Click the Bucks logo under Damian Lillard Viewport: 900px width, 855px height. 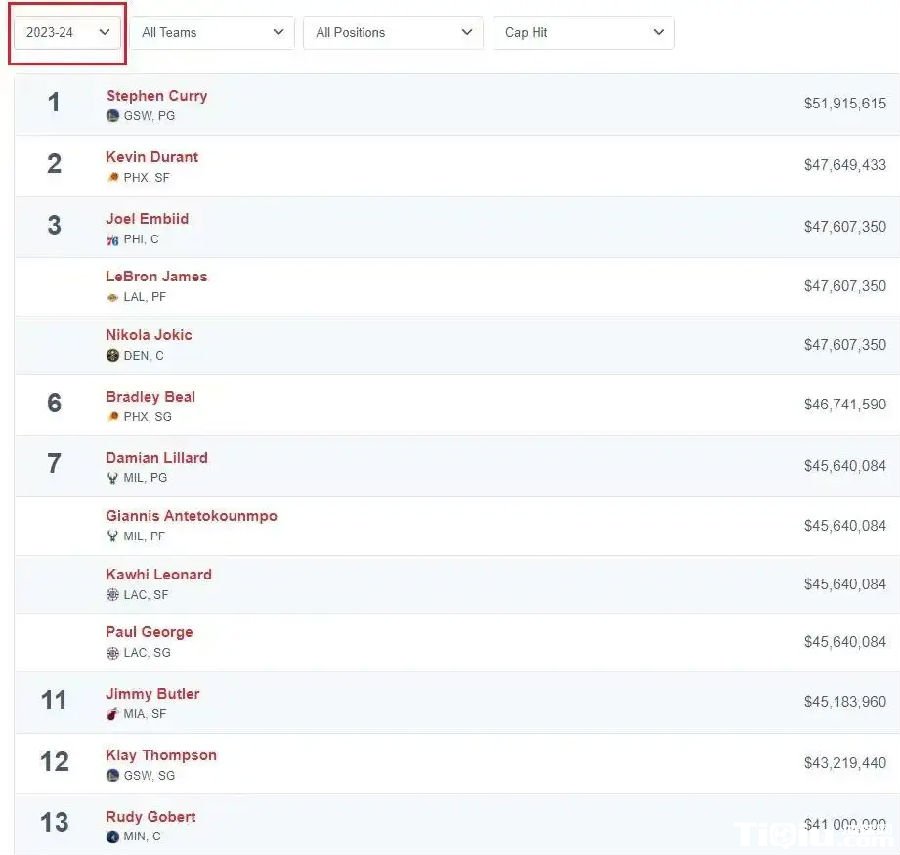pyautogui.click(x=113, y=478)
